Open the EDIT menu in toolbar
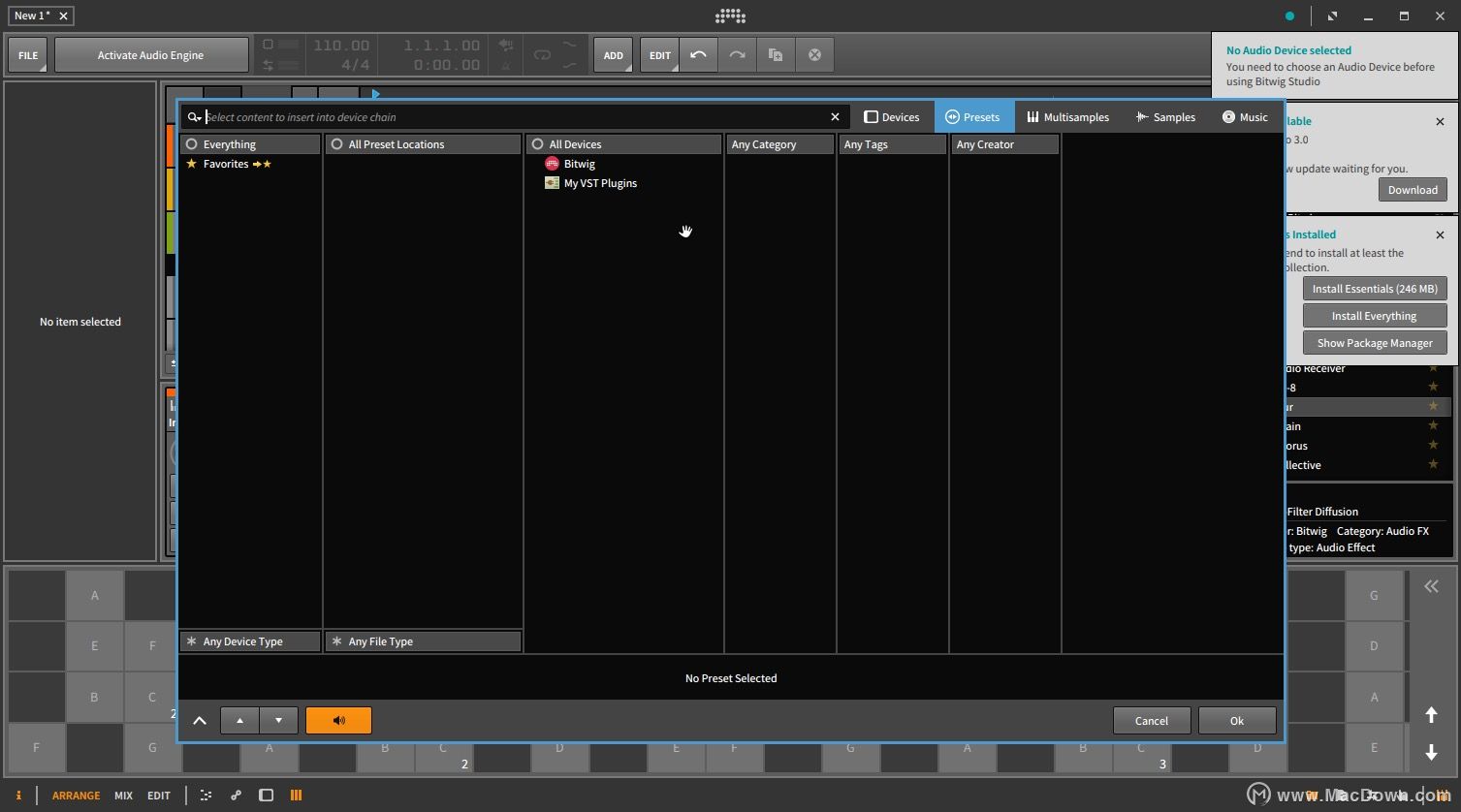The image size is (1461, 812). coord(660,55)
